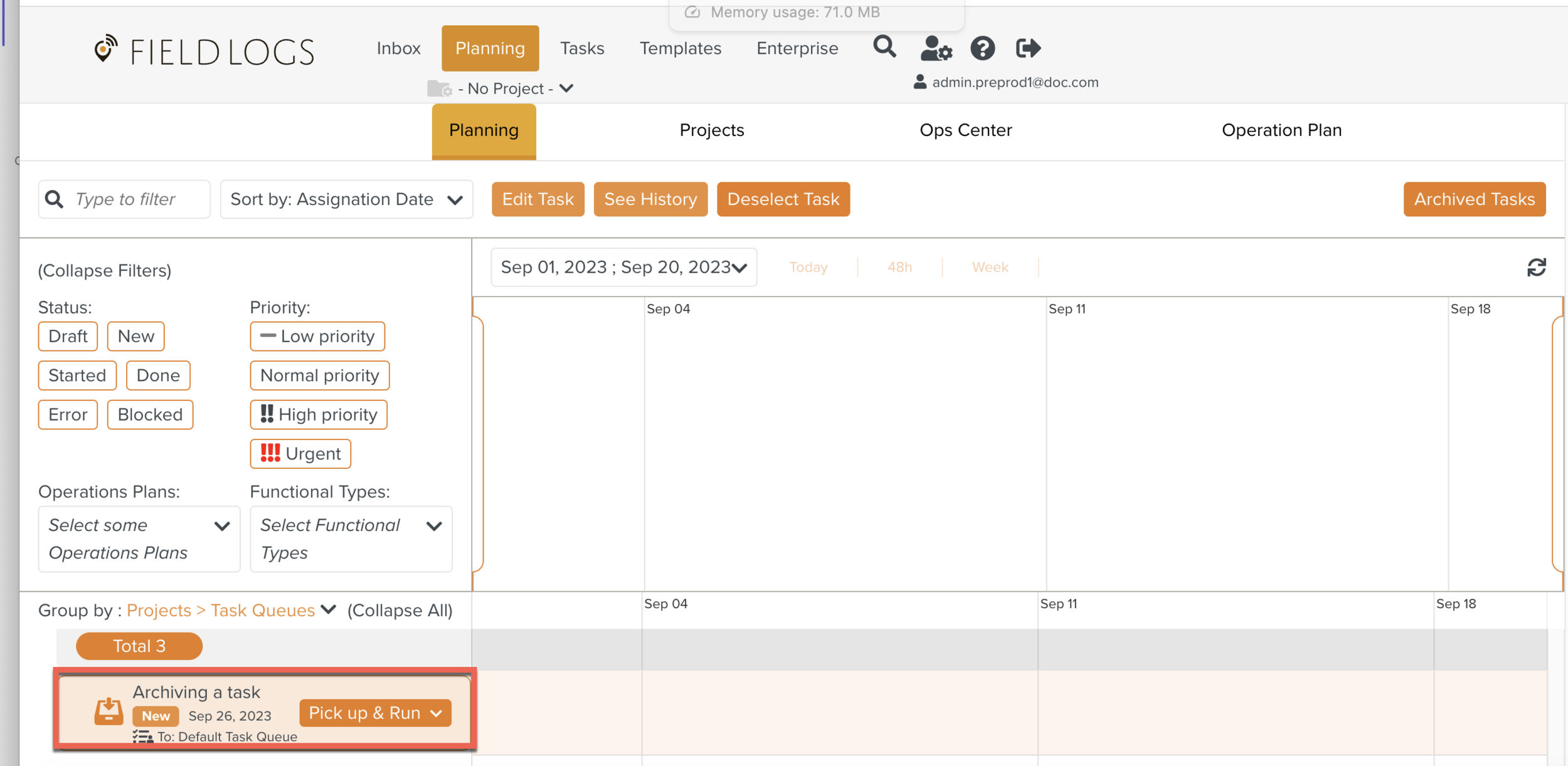Open the date range dropdown

tap(623, 268)
